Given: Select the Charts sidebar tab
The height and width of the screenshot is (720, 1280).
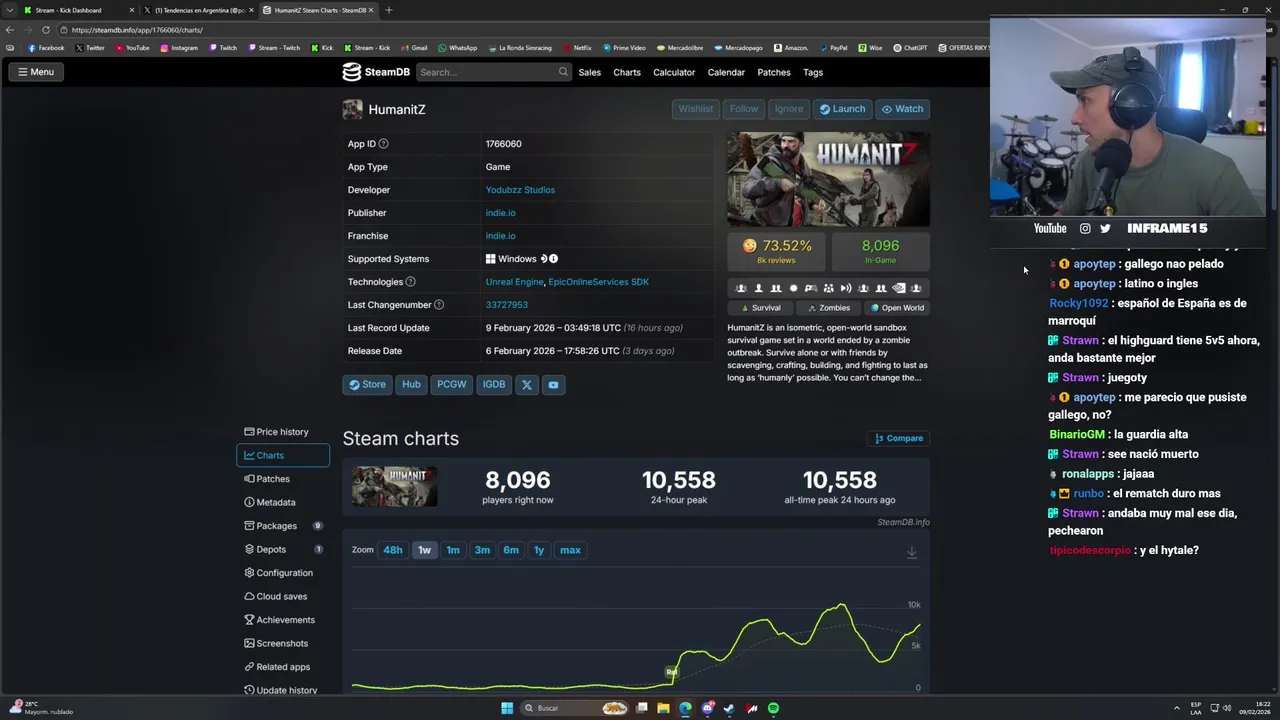Looking at the screenshot, I should click(x=283, y=455).
